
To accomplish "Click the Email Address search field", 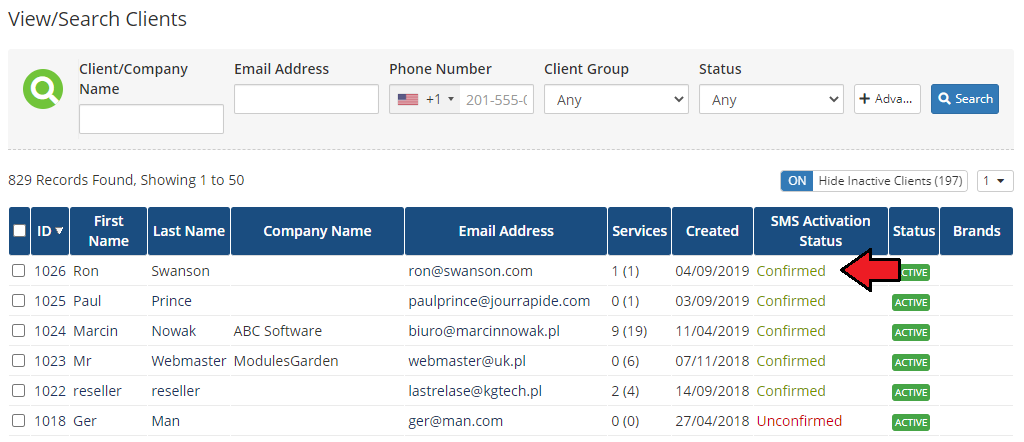I will [306, 99].
